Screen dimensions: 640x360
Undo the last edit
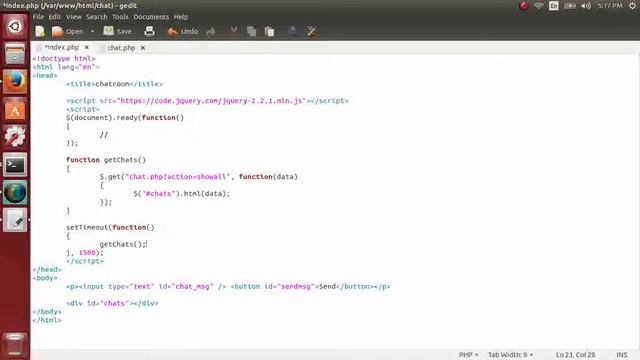point(183,31)
